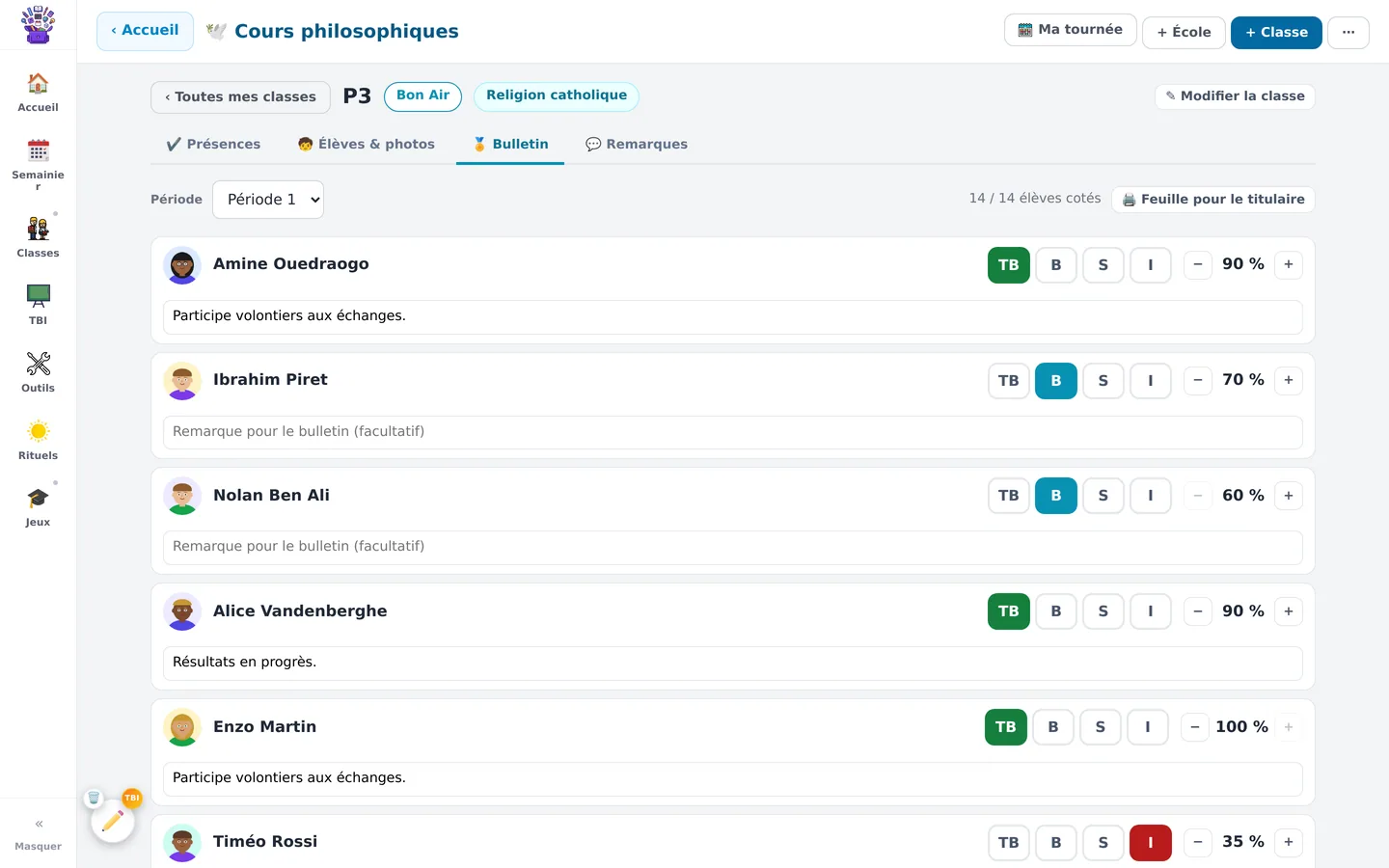1389x868 pixels.
Task: Print Feuille pour le titulaire
Action: click(x=1213, y=200)
